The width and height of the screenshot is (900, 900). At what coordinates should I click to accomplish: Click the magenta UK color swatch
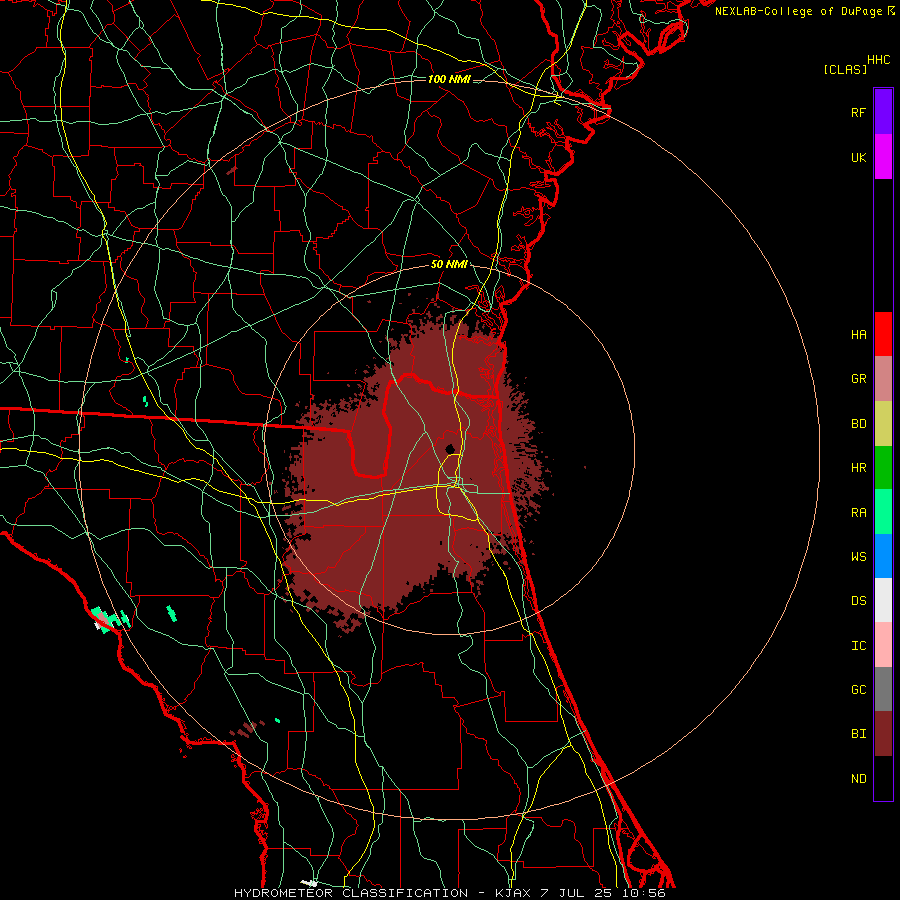click(x=883, y=157)
